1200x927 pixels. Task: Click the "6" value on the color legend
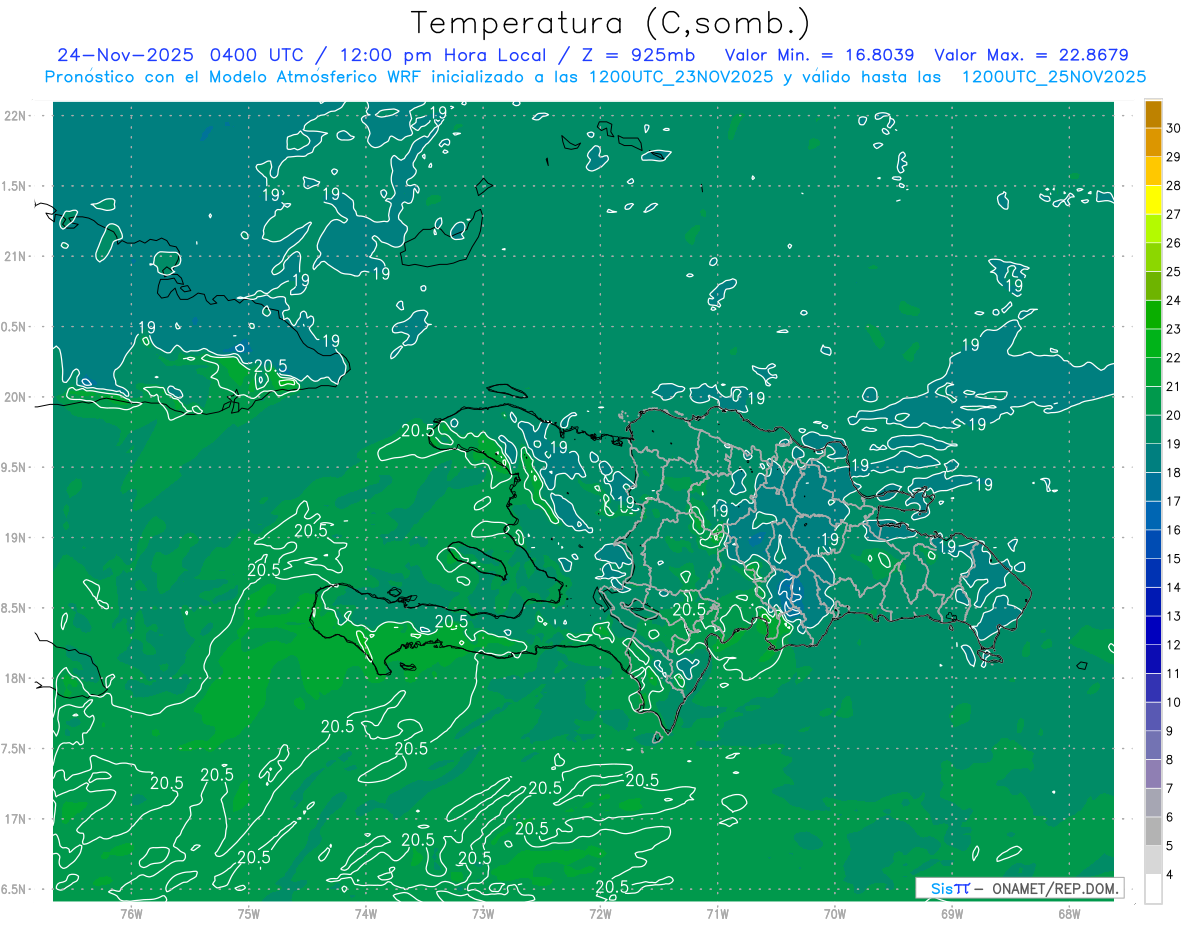[x=1171, y=818]
